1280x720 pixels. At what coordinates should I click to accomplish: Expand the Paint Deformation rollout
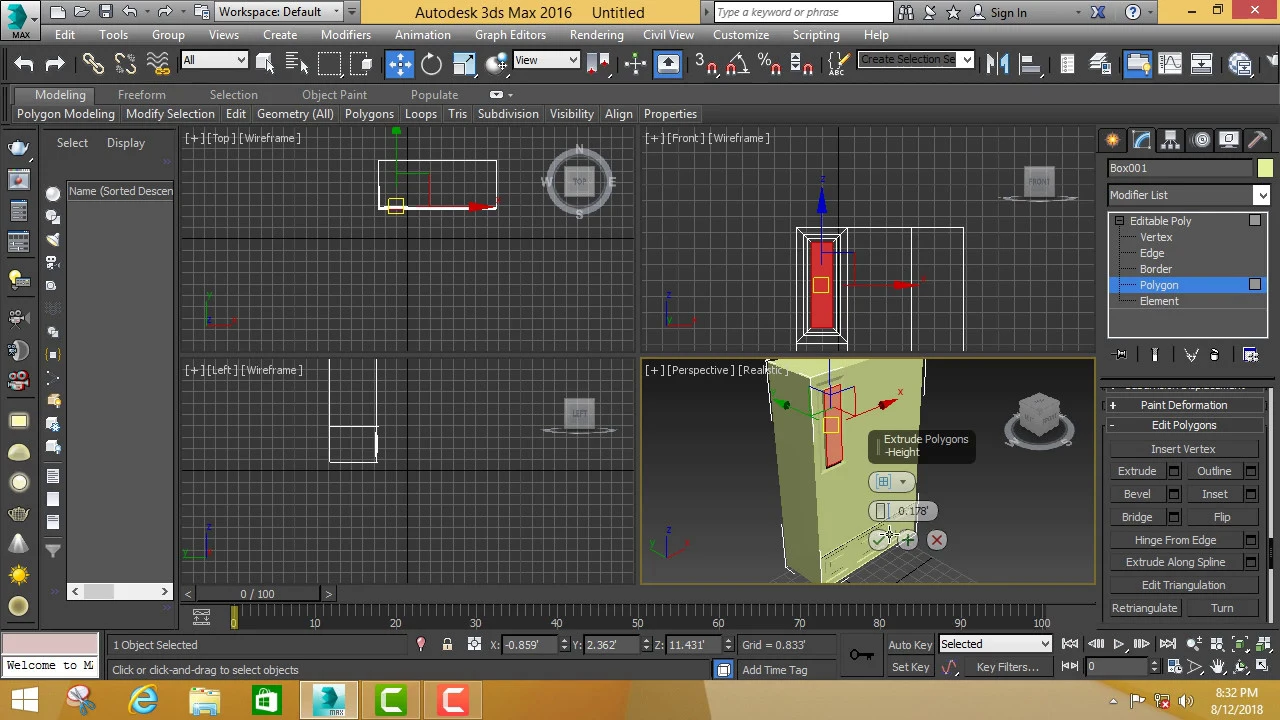[x=1184, y=405]
